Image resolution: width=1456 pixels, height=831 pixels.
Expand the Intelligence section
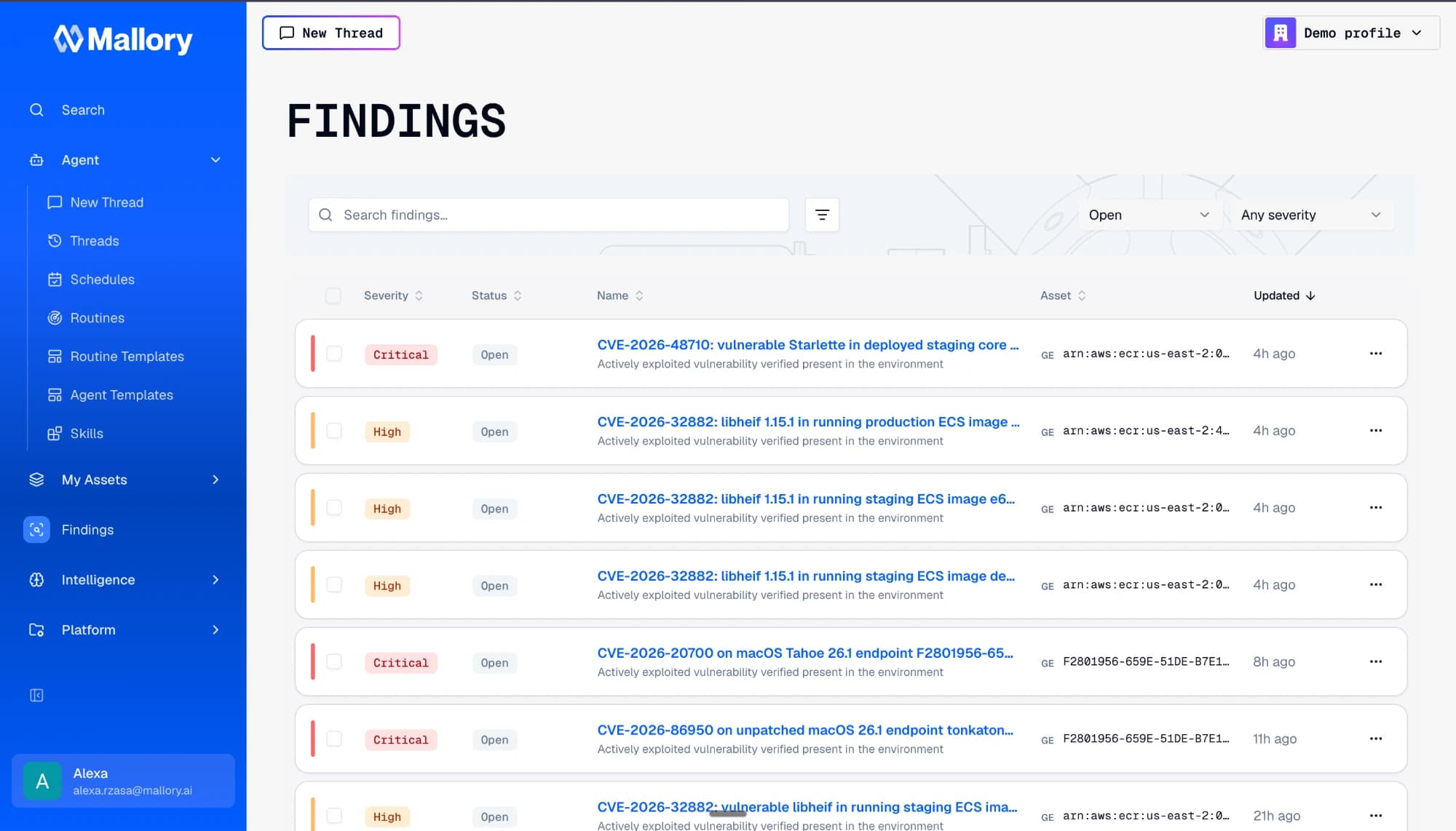(x=123, y=580)
